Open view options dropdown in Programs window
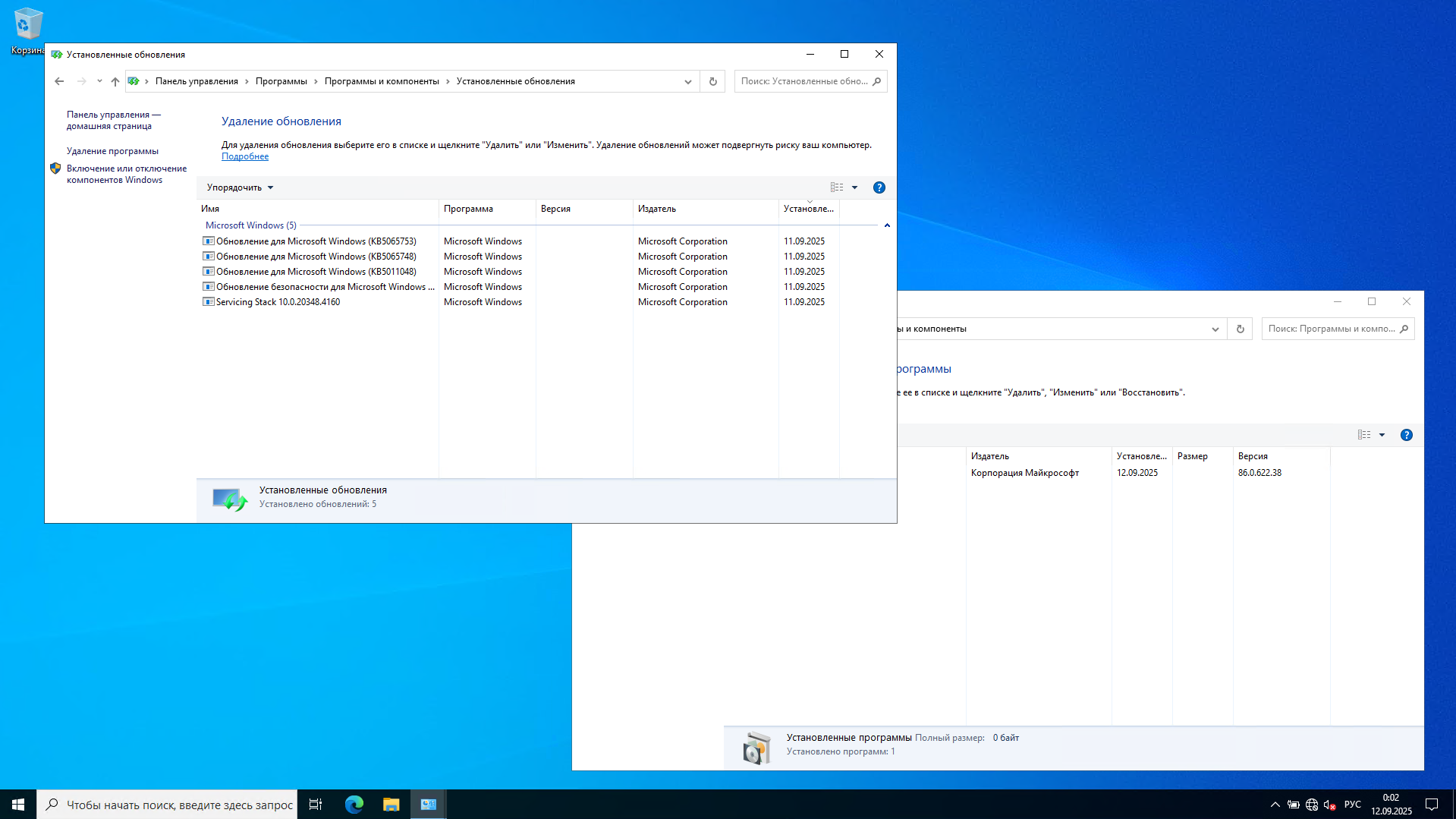 click(x=1382, y=435)
